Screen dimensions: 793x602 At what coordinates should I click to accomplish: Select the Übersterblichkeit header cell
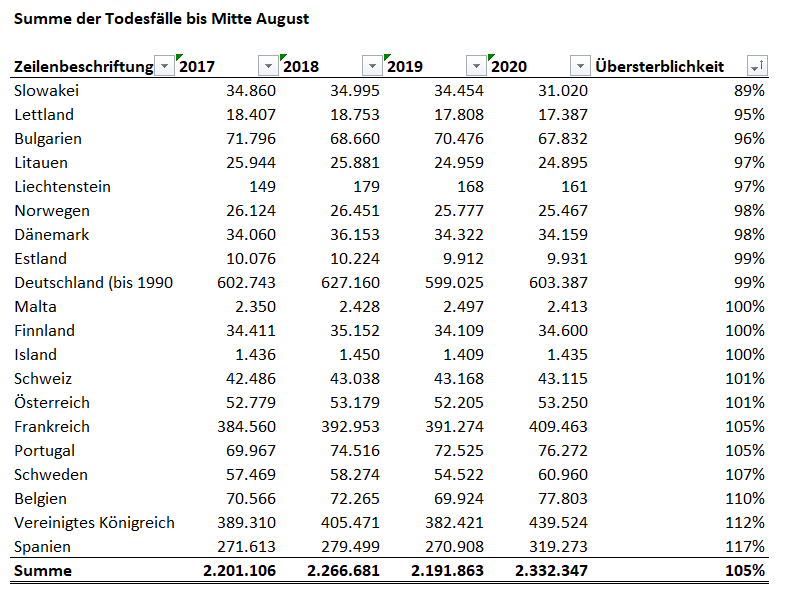coord(659,67)
